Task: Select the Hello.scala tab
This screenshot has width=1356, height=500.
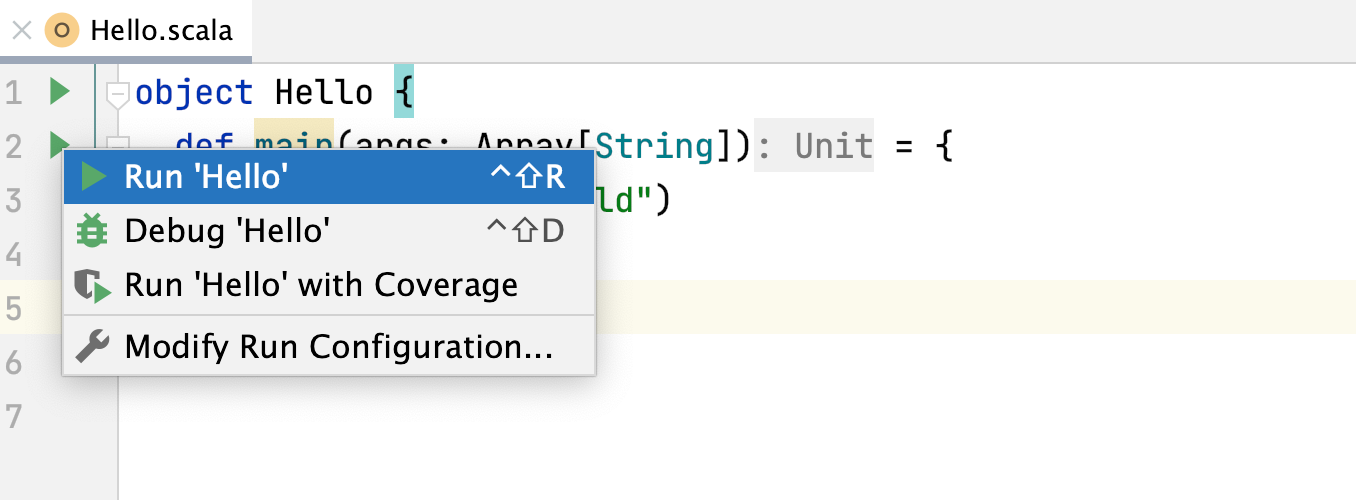Action: point(161,30)
